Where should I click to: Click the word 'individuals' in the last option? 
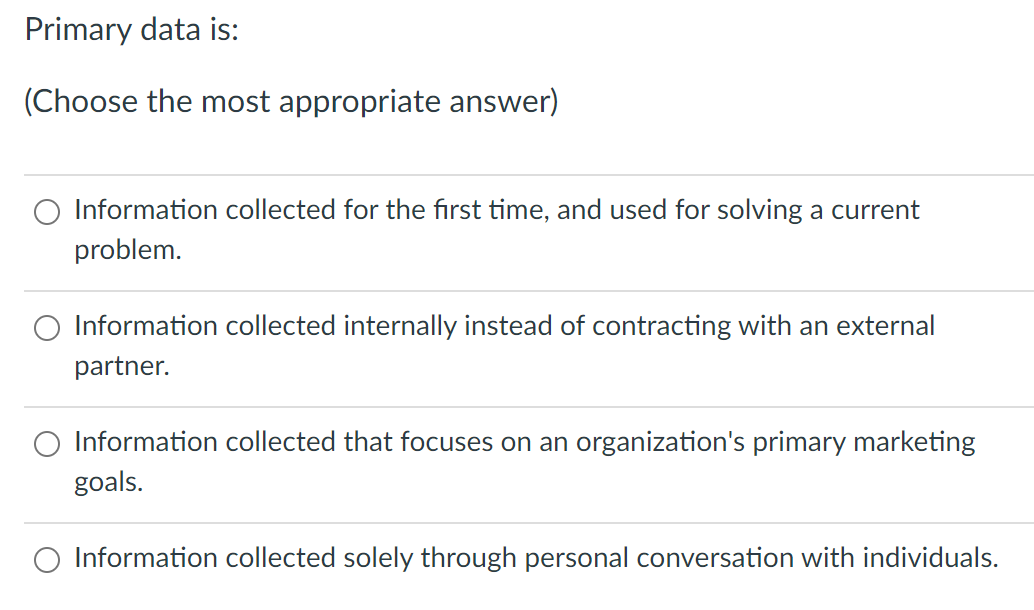click(x=929, y=558)
